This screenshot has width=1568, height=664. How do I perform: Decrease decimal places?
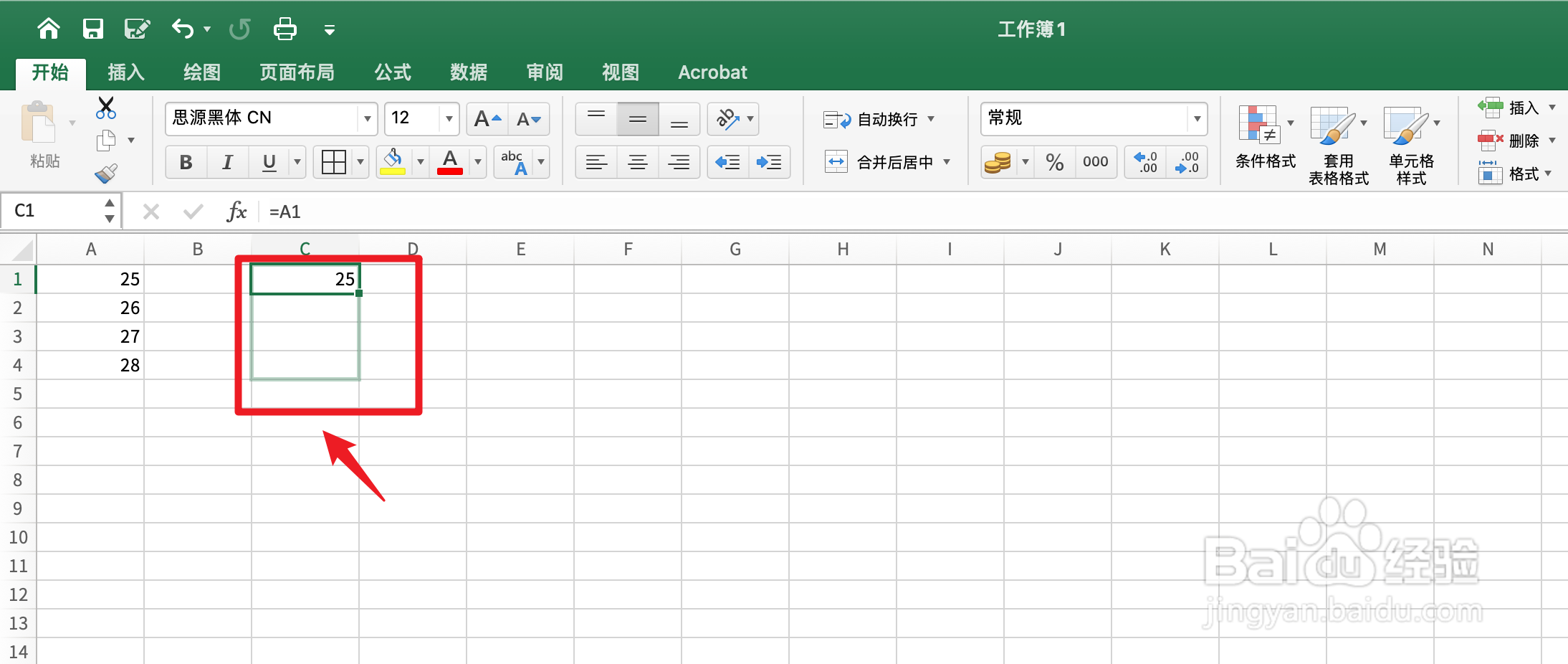click(1187, 162)
